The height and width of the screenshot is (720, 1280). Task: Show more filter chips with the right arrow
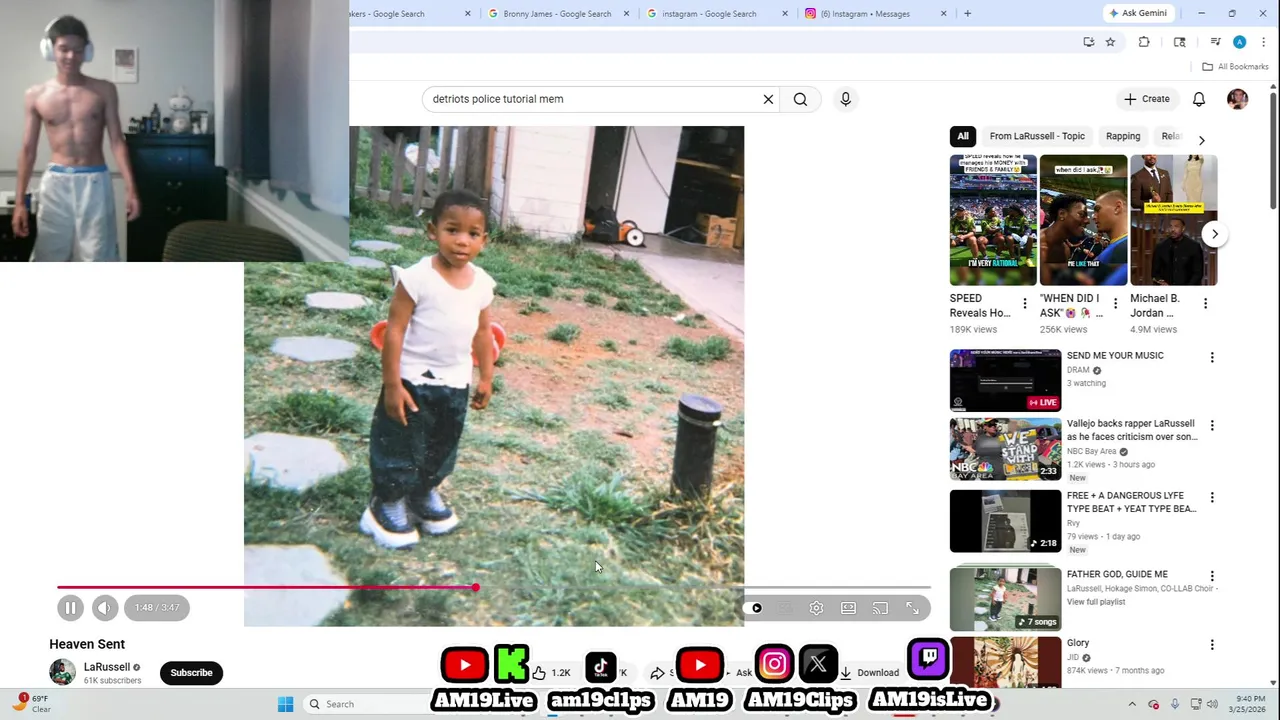point(1201,140)
